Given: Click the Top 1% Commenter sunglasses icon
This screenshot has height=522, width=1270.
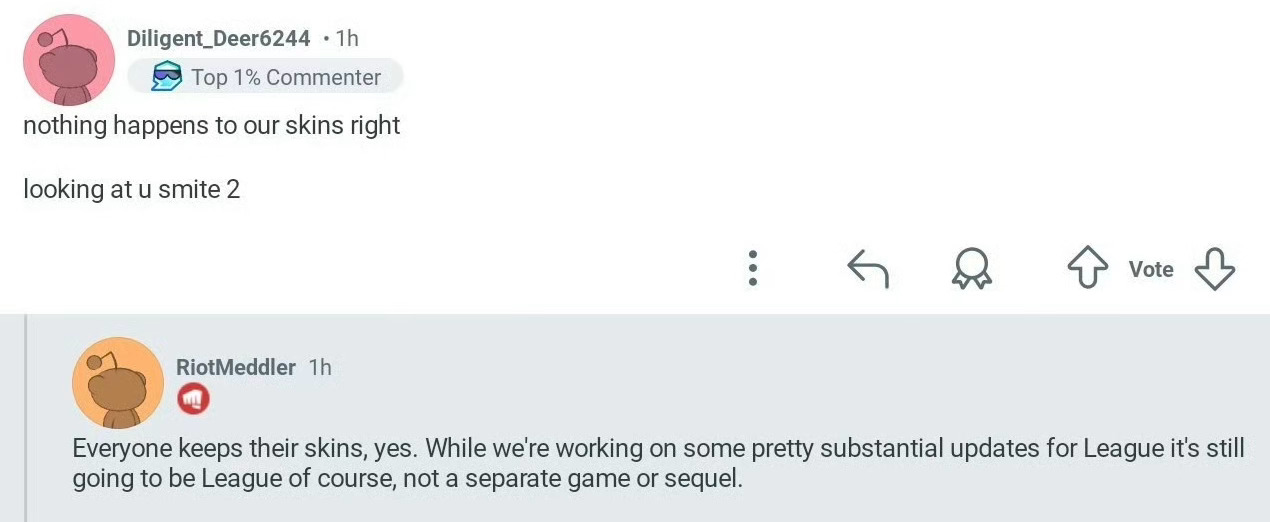Looking at the screenshot, I should point(166,77).
